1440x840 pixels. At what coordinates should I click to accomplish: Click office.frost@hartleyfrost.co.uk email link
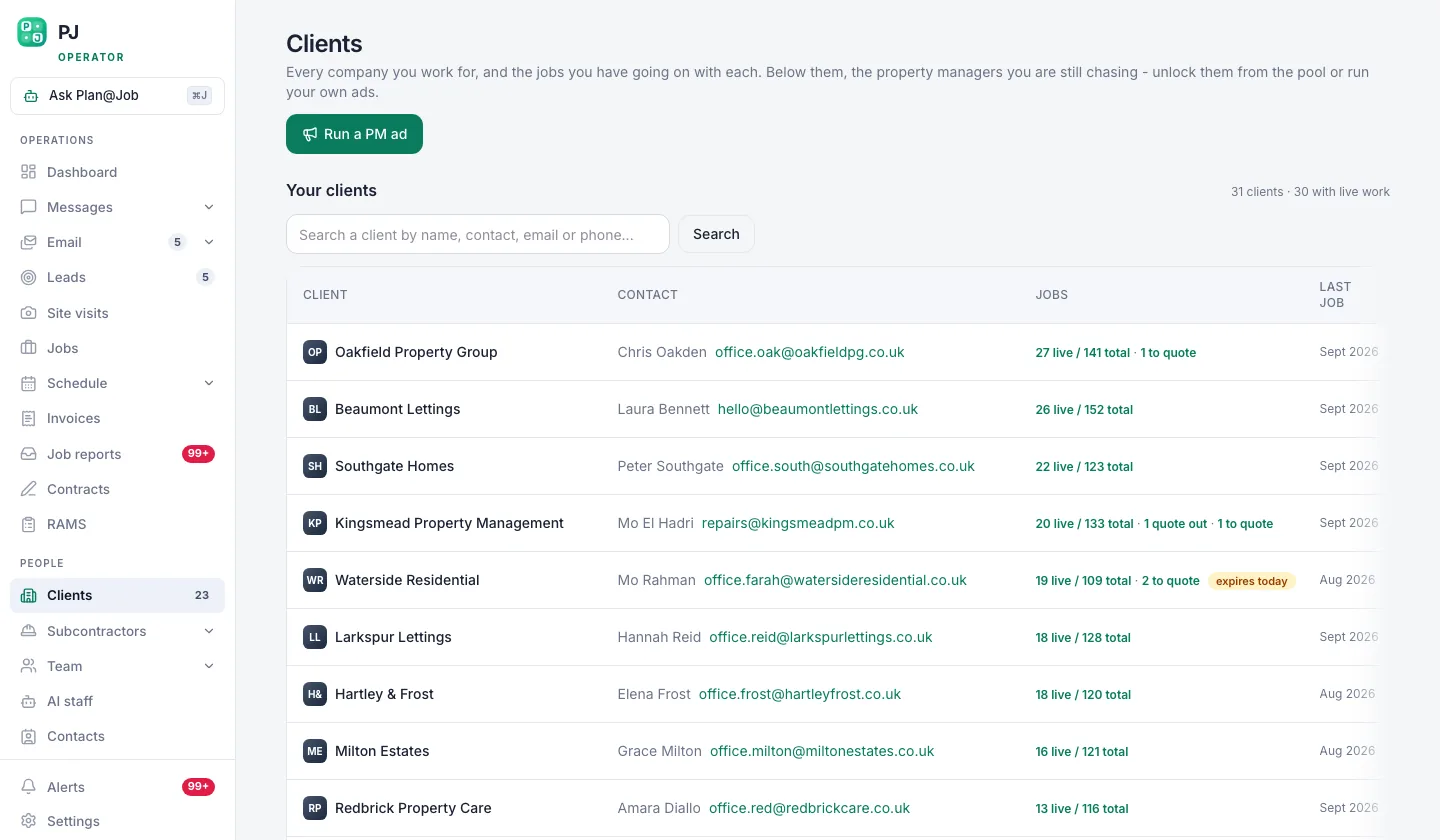(800, 694)
